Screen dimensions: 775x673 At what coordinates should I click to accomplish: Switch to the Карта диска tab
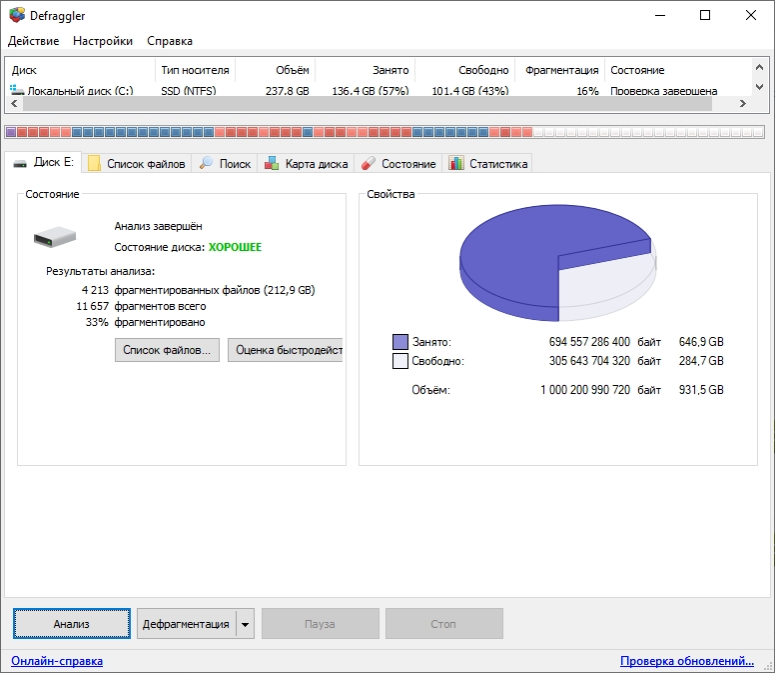point(306,164)
